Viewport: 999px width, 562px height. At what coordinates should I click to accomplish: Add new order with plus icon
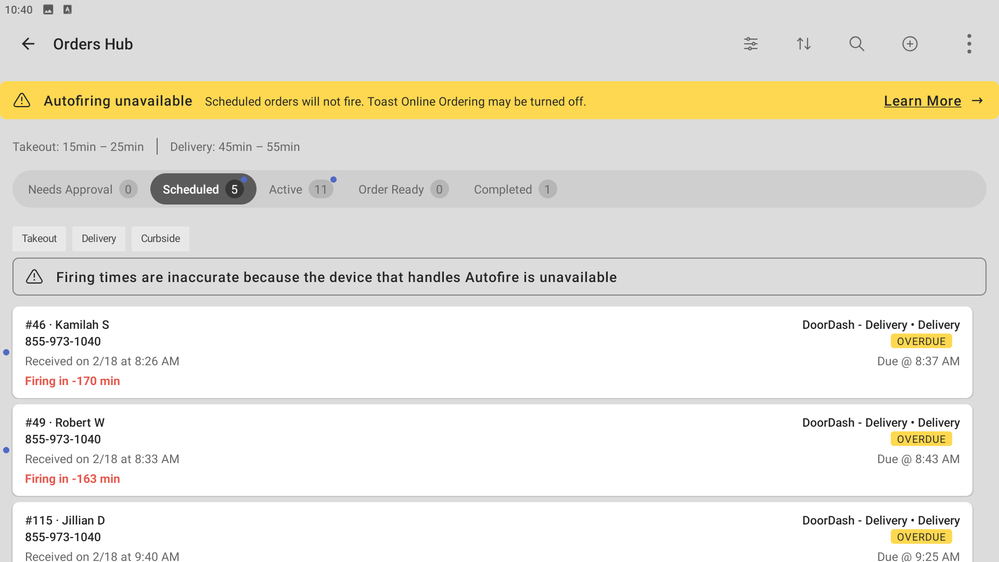pos(910,44)
